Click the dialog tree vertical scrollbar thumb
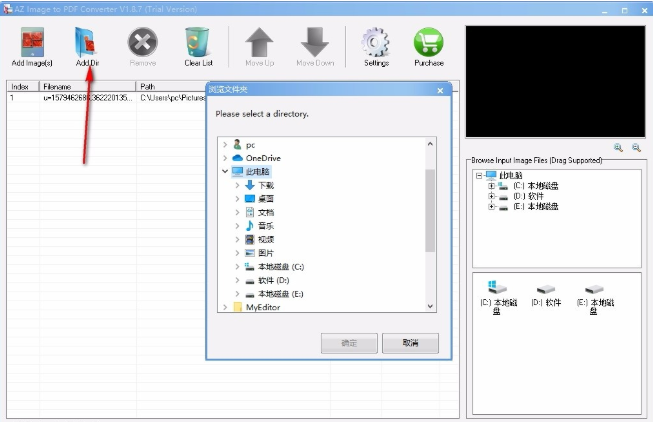This screenshot has height=422, width=653. (x=430, y=210)
